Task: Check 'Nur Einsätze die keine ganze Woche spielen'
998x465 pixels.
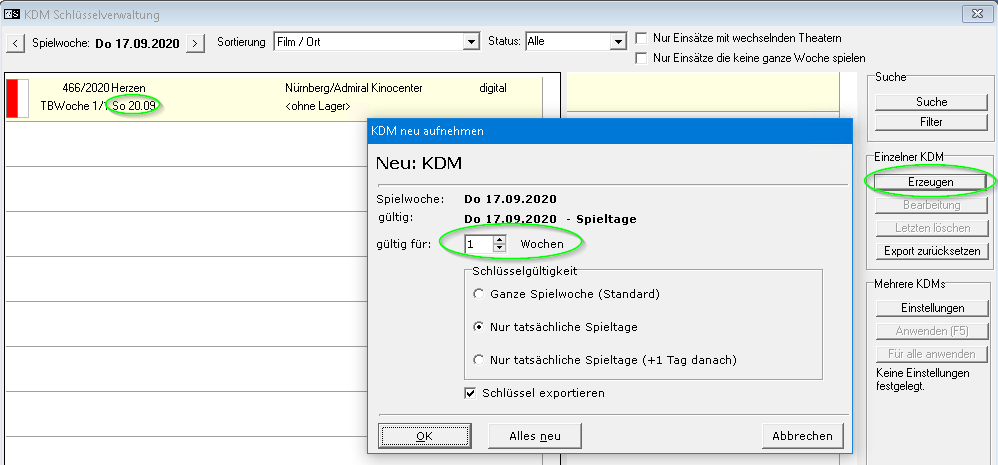Action: click(x=641, y=58)
